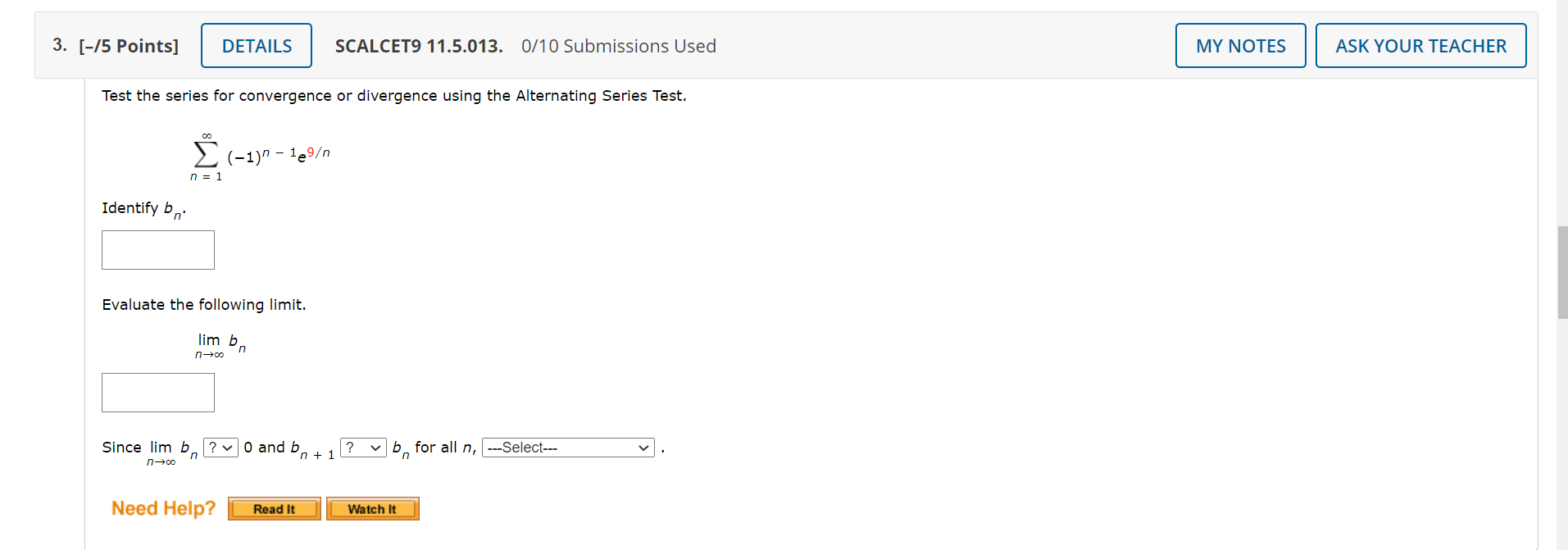Image resolution: width=1568 pixels, height=550 pixels.
Task: Launch the Watch It video tutorial
Action: [372, 508]
